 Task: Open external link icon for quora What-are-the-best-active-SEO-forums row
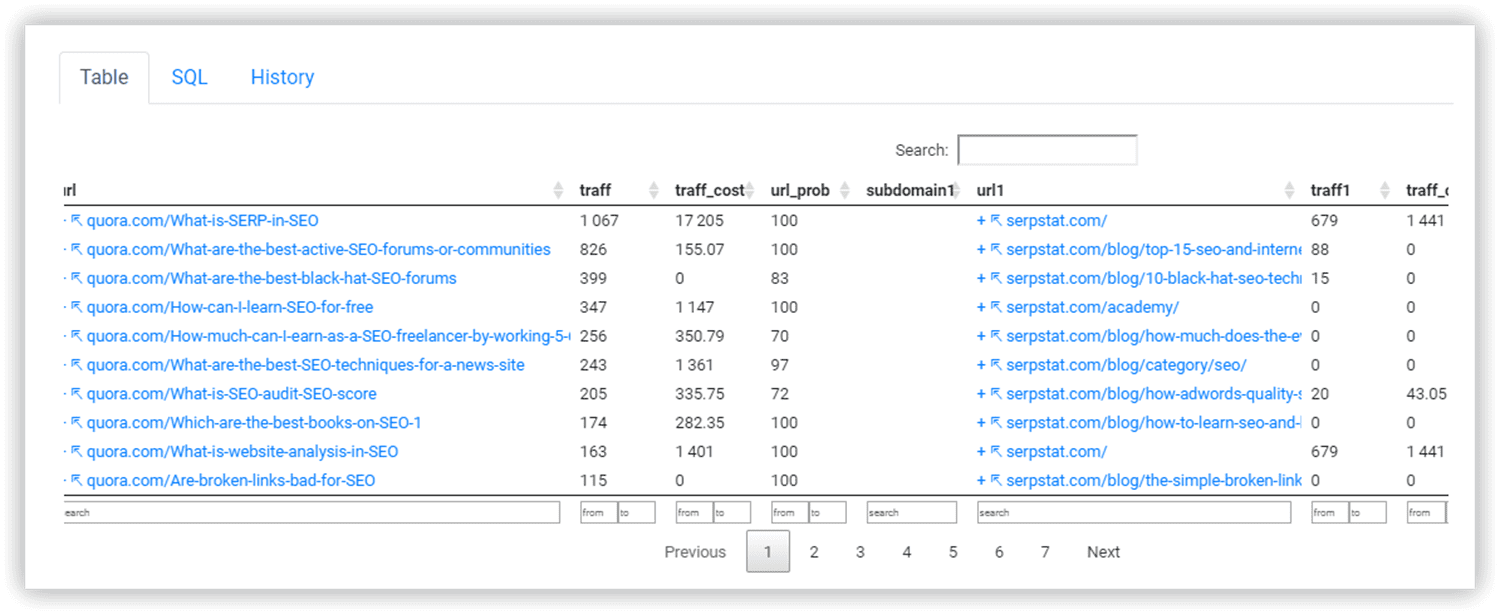76,250
